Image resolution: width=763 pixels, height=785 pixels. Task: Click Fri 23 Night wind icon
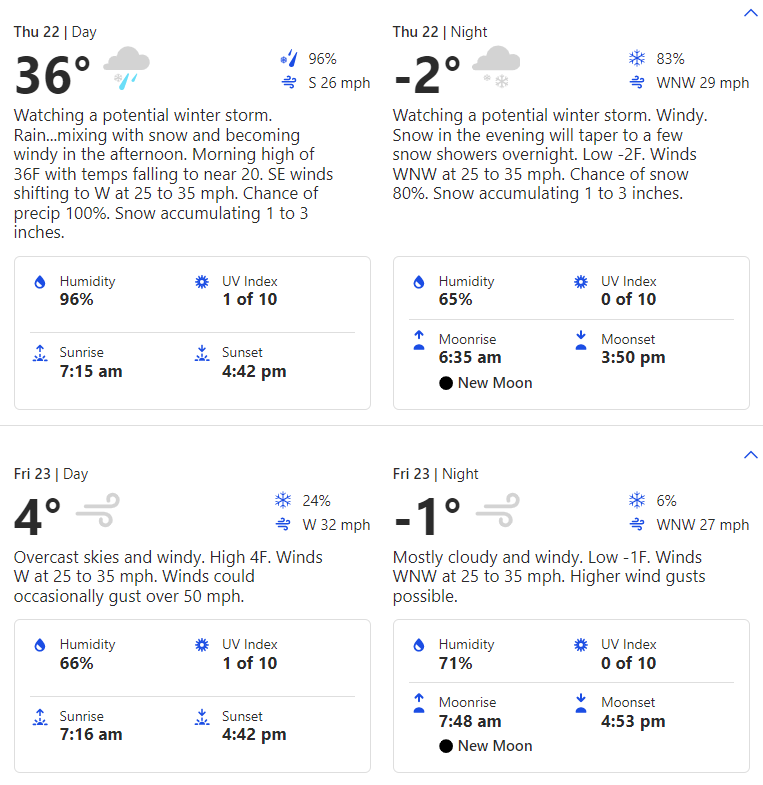click(497, 510)
